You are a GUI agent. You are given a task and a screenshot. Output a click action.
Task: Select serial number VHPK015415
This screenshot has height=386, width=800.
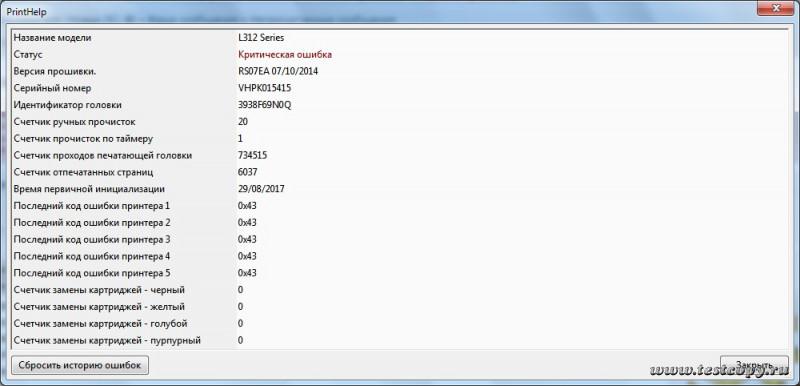(265, 88)
